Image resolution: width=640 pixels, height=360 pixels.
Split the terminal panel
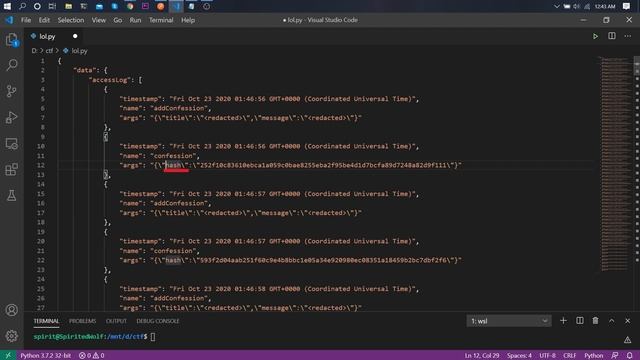tap(580, 321)
